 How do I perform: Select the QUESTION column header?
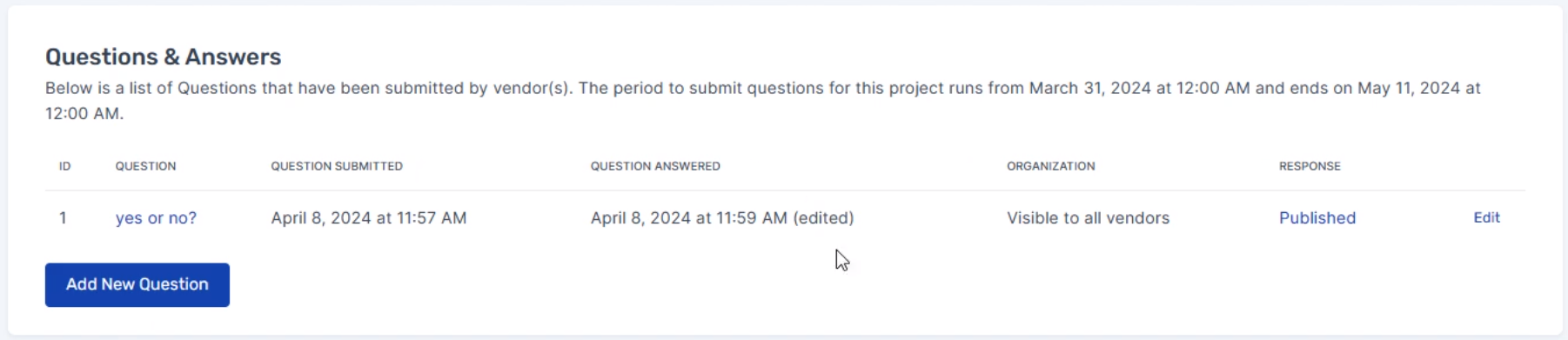point(145,166)
